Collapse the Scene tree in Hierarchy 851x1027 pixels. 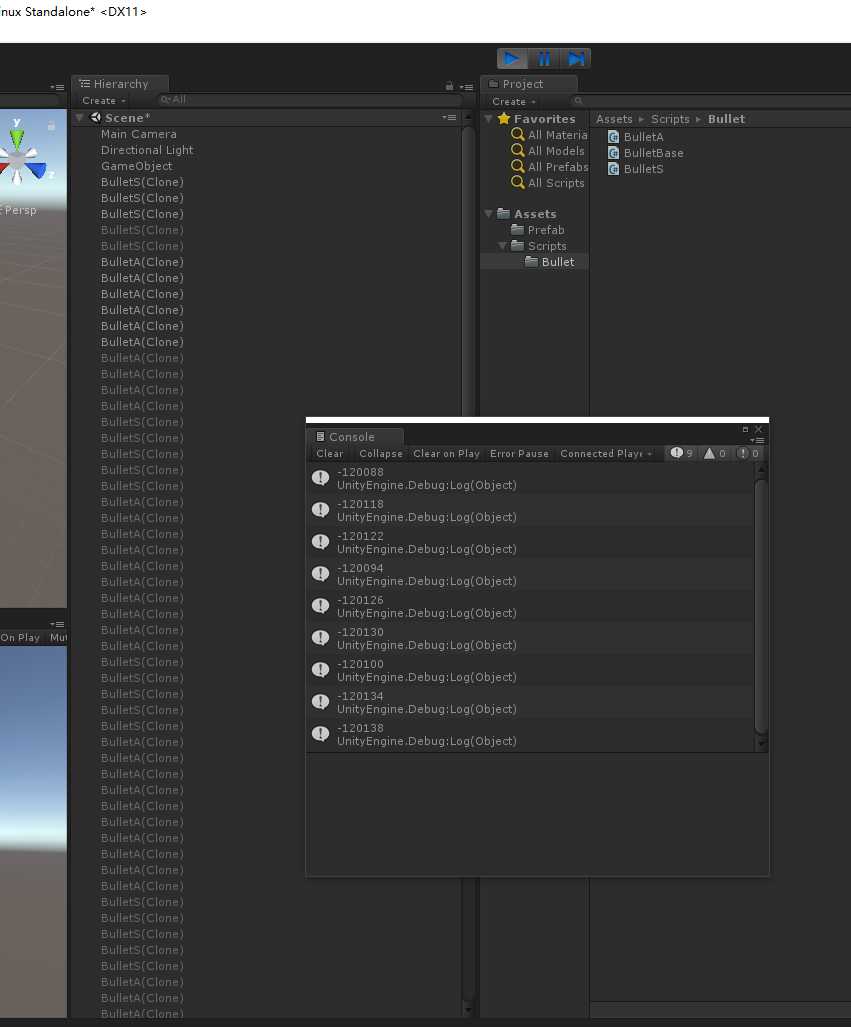coord(80,118)
